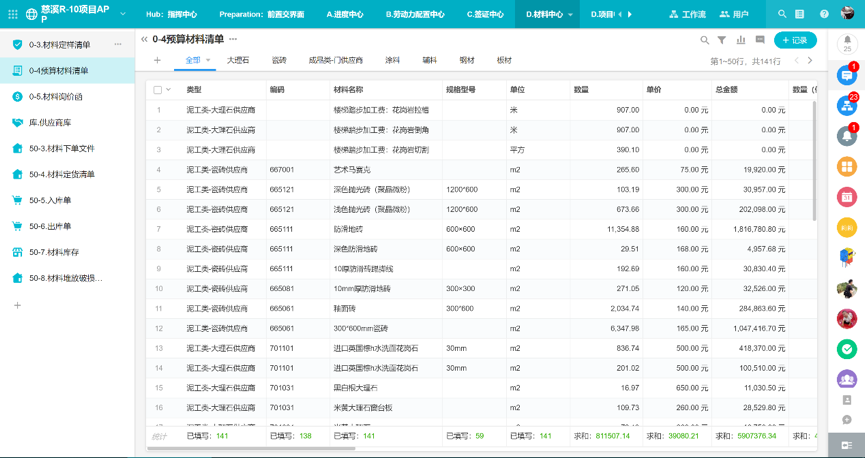This screenshot has width=865, height=458.
Task: Open the green checkmark icon in the right rail
Action: tap(847, 349)
